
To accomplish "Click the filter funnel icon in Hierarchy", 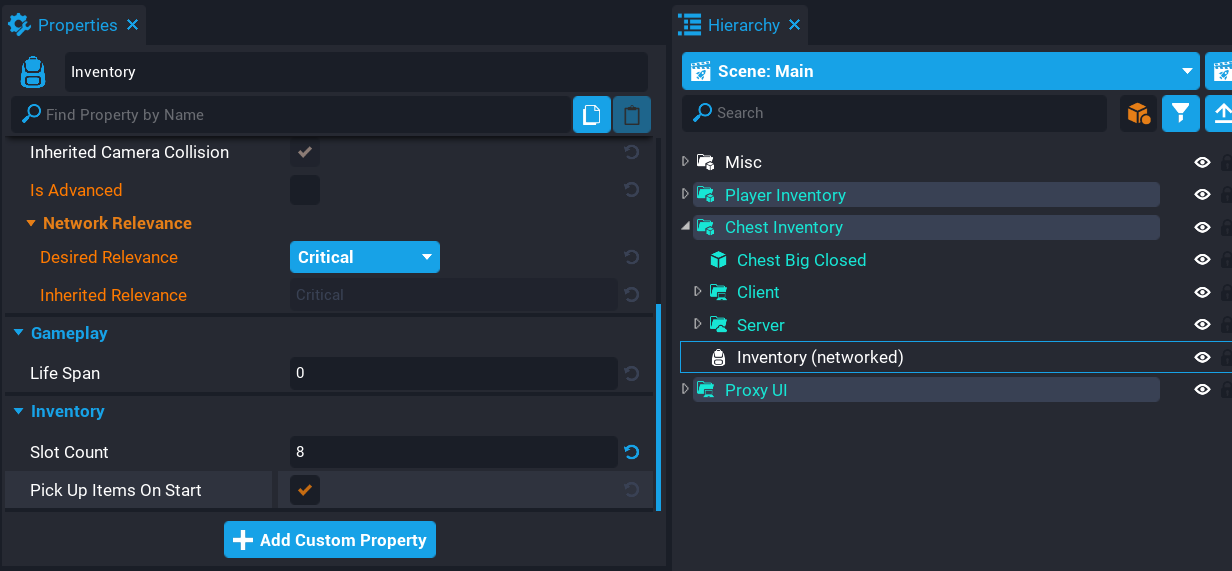I will point(1181,113).
